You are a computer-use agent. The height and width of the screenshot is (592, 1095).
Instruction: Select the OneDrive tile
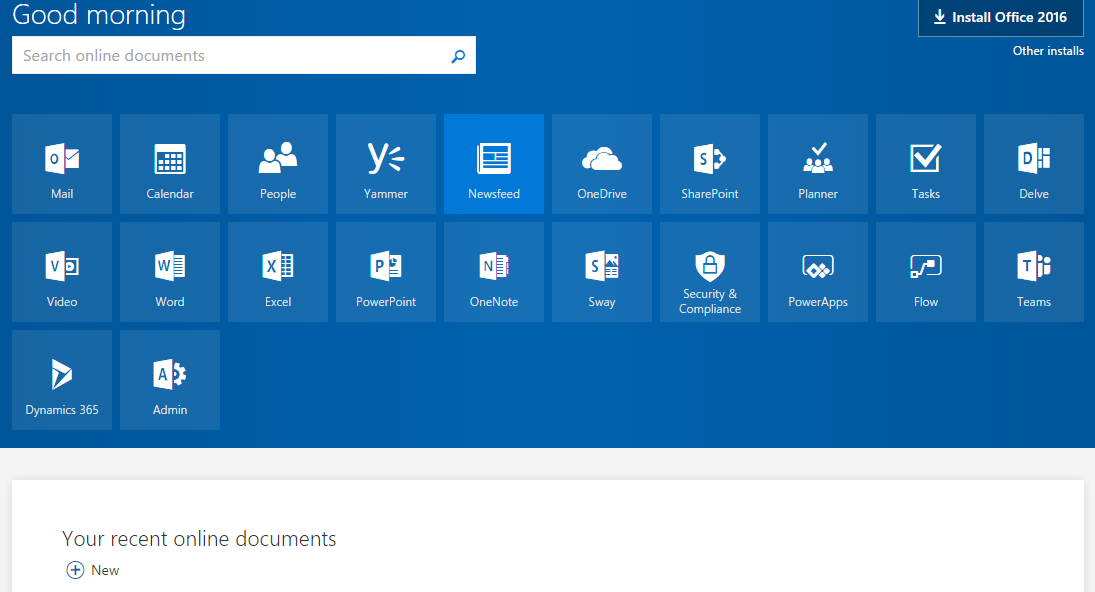(601, 164)
